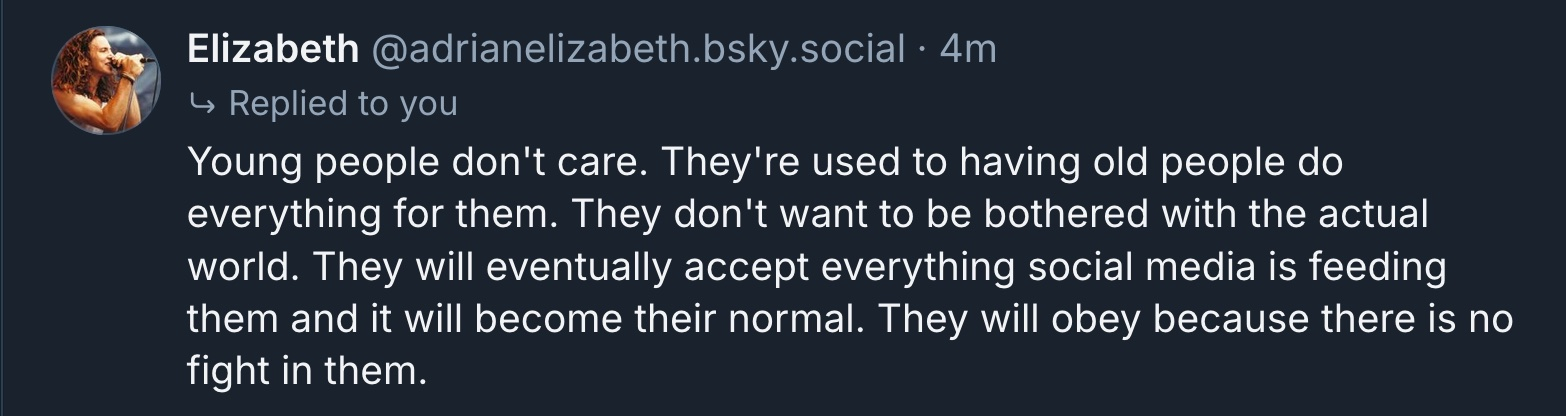
Task: Click the display name Elizabeth
Action: tap(272, 49)
